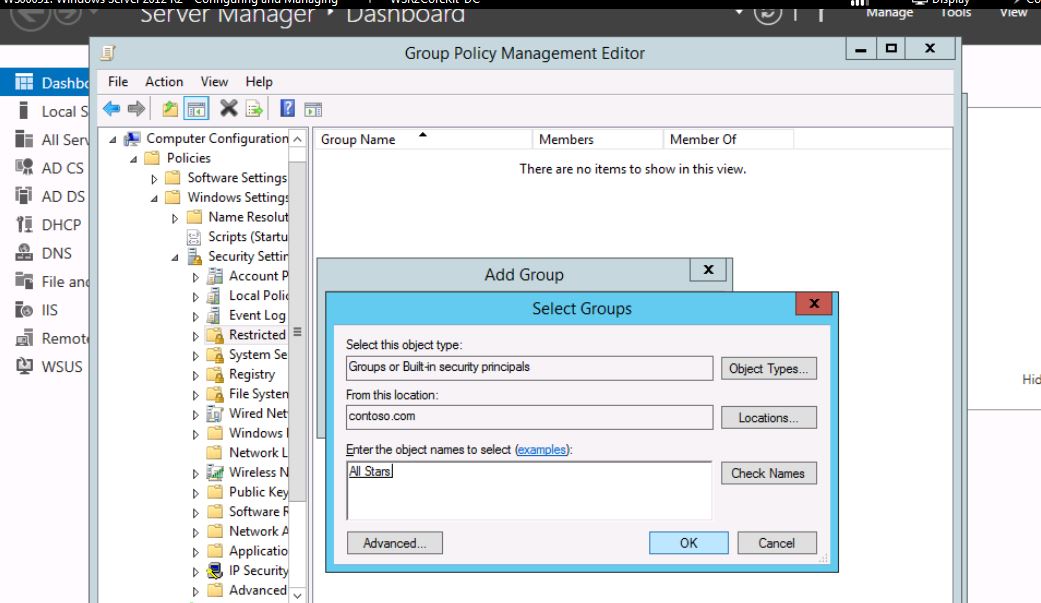Click the blue Back arrow in toolbar

coord(112,107)
